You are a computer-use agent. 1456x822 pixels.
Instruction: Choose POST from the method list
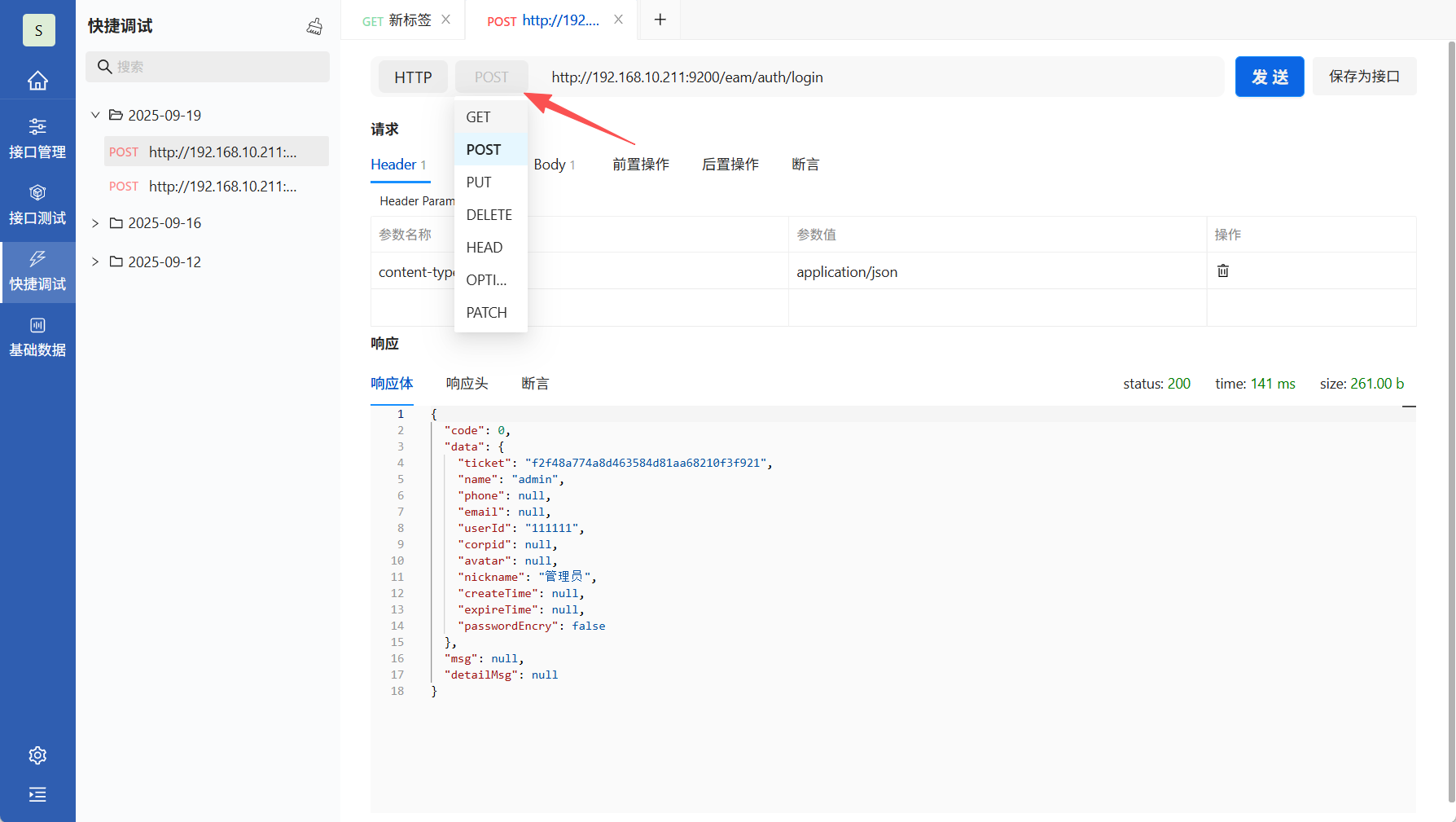tap(491, 150)
